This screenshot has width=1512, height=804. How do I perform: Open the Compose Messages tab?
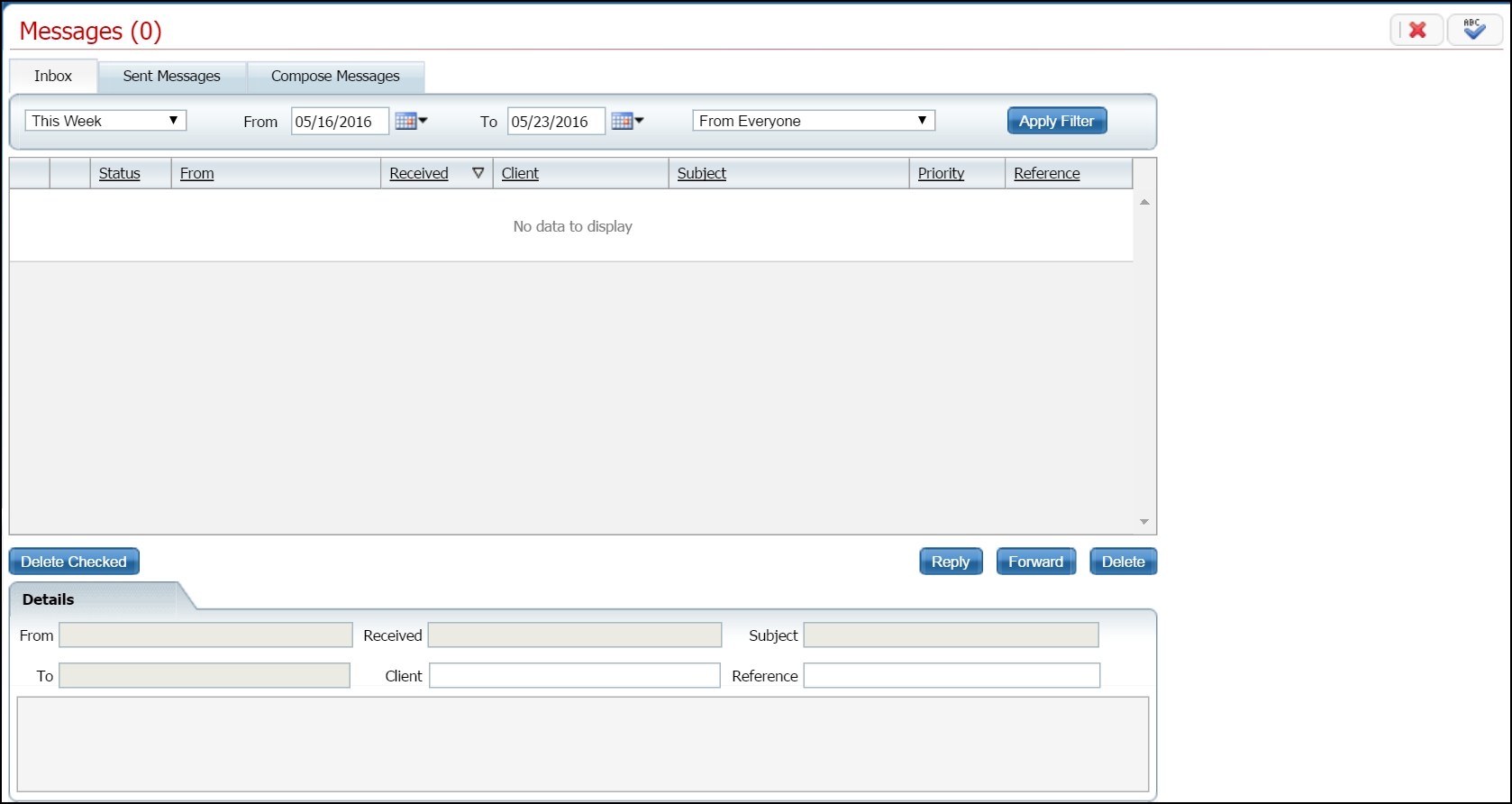point(335,77)
